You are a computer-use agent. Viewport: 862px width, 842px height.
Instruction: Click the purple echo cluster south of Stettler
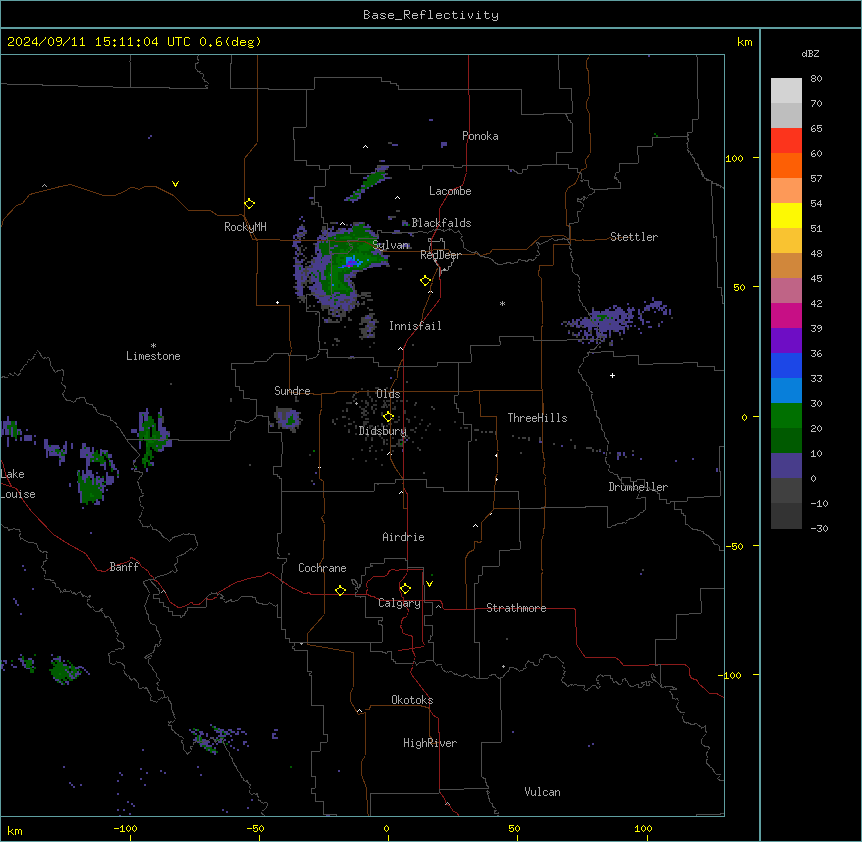click(616, 322)
